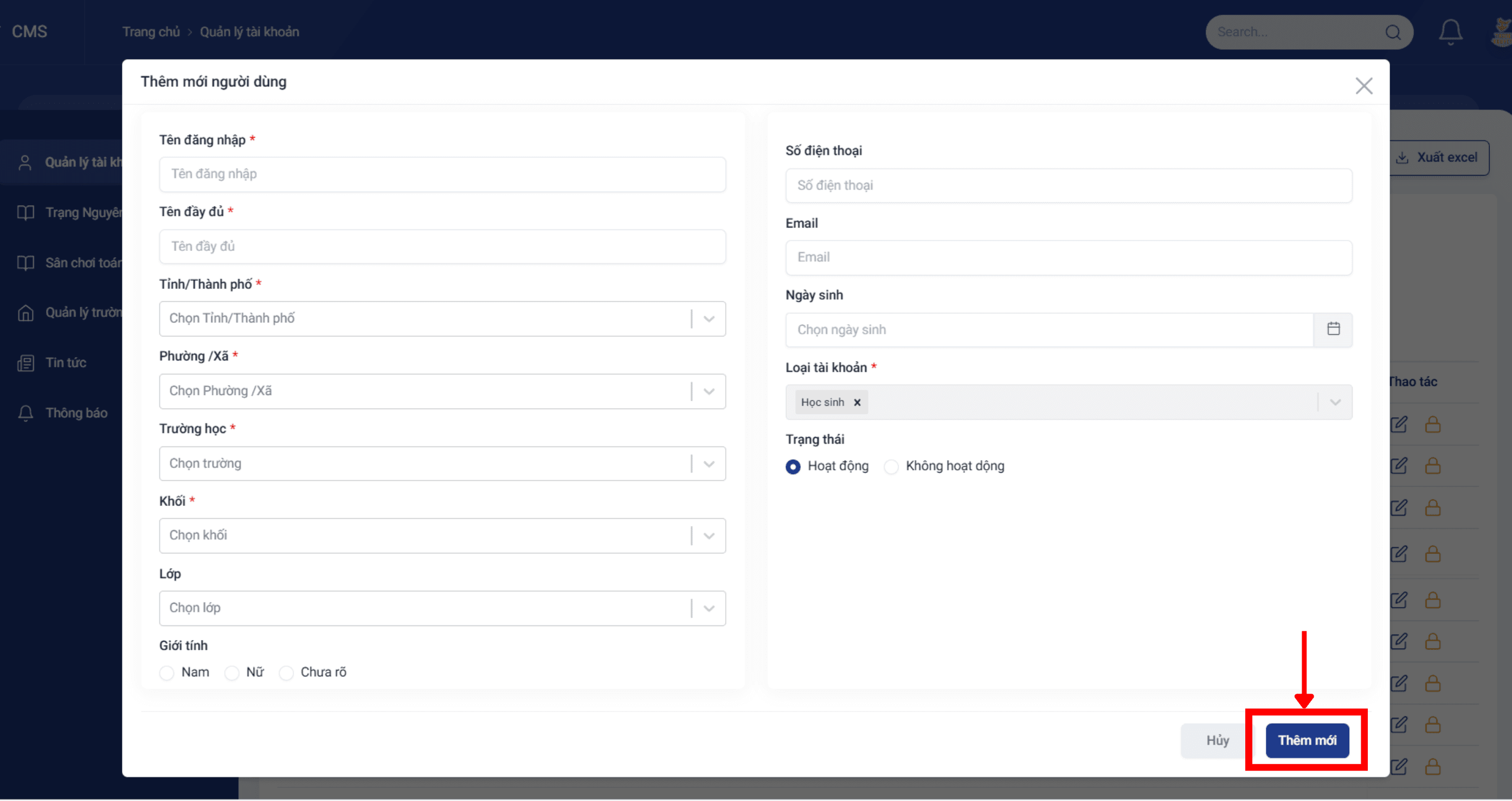This screenshot has width=1512, height=801.
Task: Click the Trạng thái label
Action: pyautogui.click(x=815, y=440)
